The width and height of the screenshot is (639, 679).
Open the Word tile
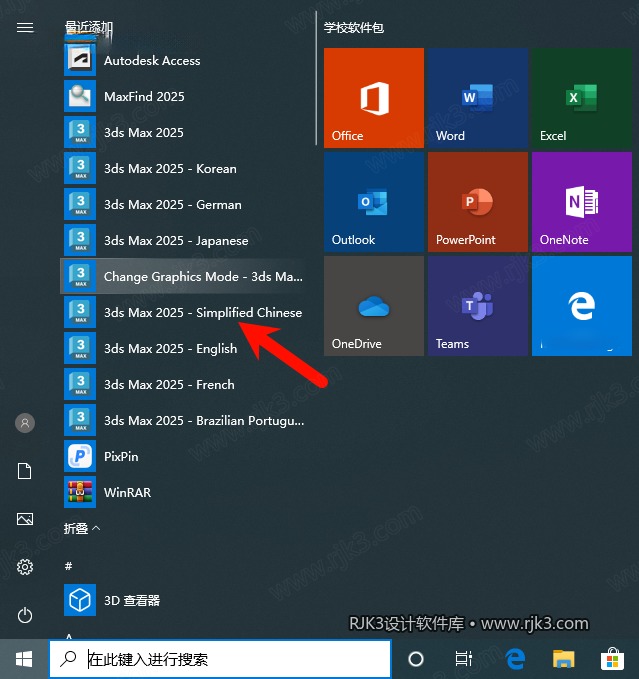click(x=478, y=98)
